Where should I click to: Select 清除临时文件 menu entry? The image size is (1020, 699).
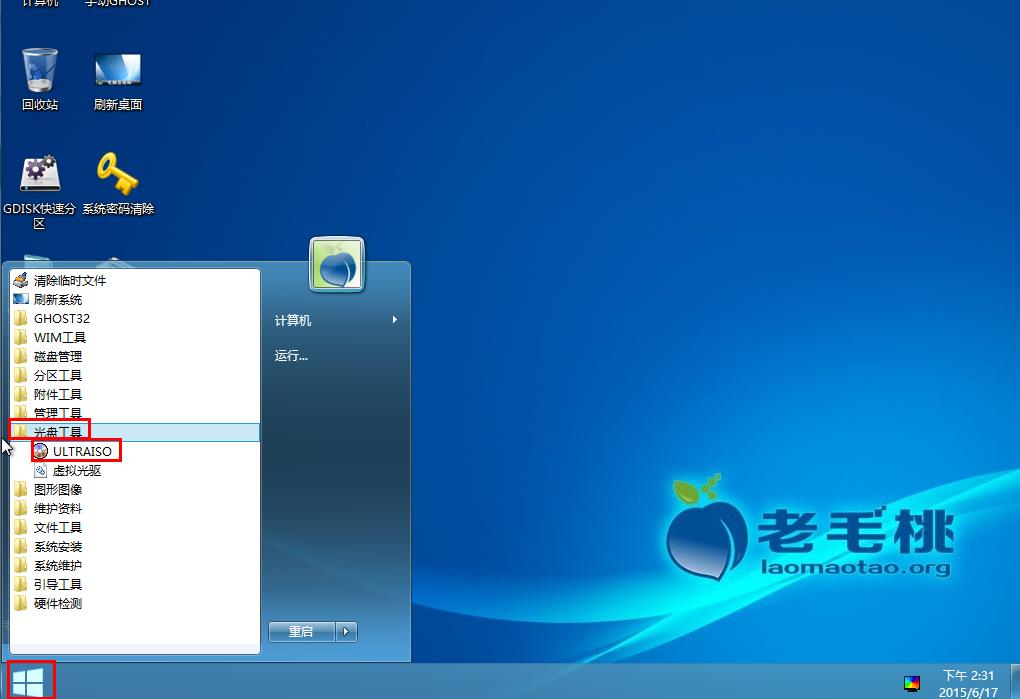pyautogui.click(x=69, y=280)
